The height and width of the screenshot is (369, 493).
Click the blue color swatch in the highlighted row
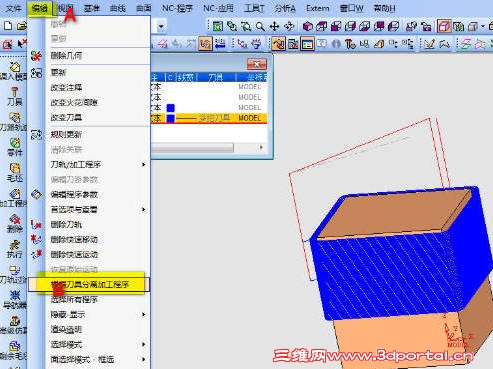pyautogui.click(x=171, y=118)
